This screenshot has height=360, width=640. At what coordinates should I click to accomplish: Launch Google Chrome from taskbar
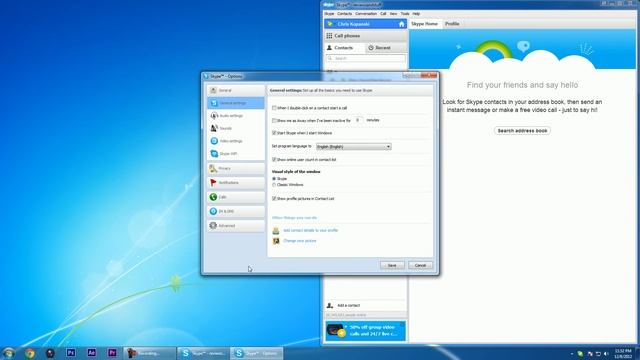30,353
